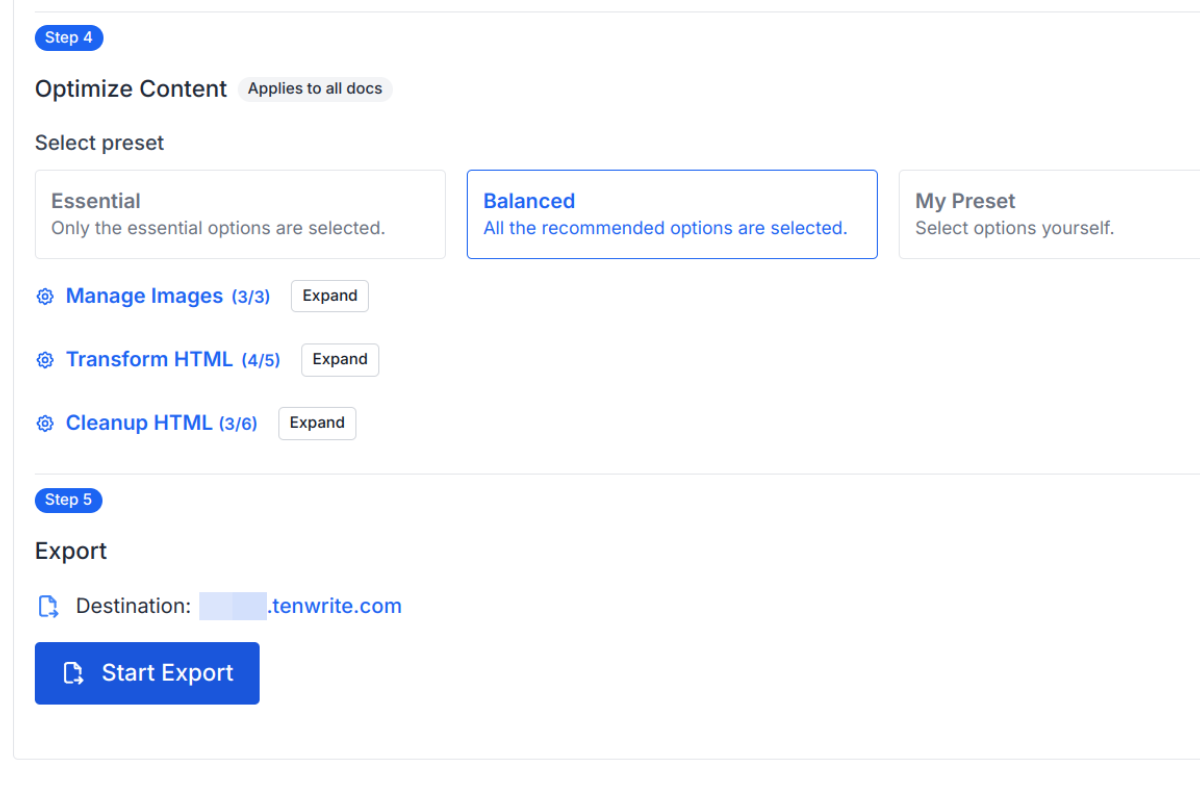Click the gear icon beside Transform HTML
The image size is (1200, 800).
click(x=44, y=360)
